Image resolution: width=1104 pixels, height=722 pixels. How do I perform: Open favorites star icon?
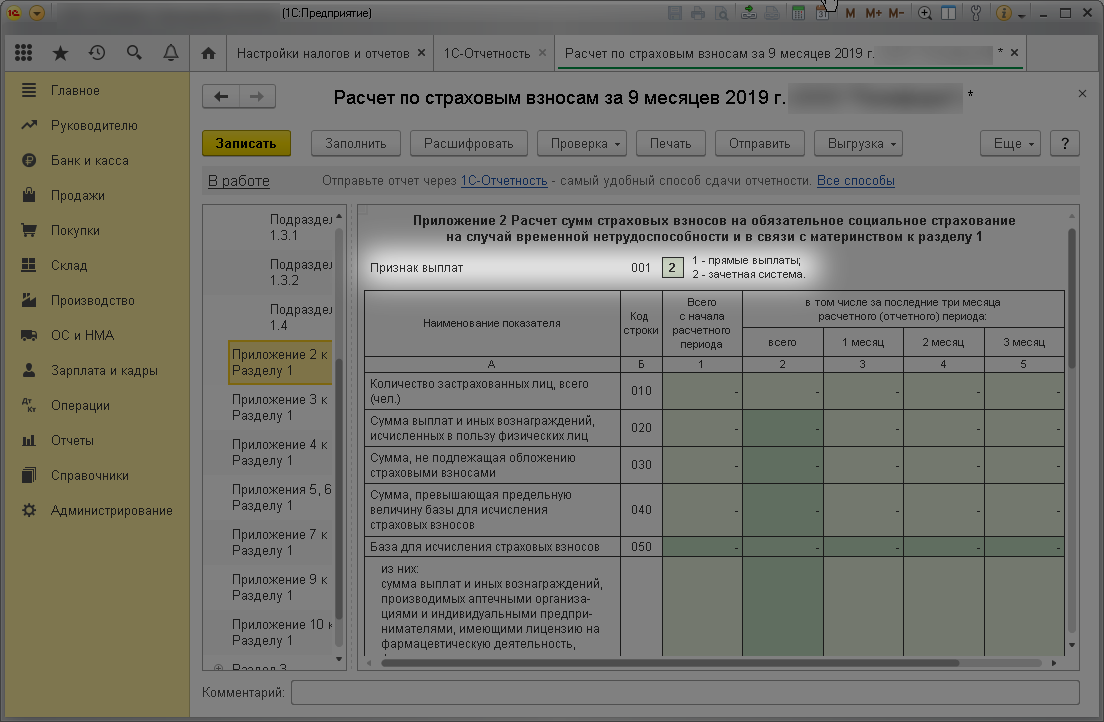click(61, 53)
